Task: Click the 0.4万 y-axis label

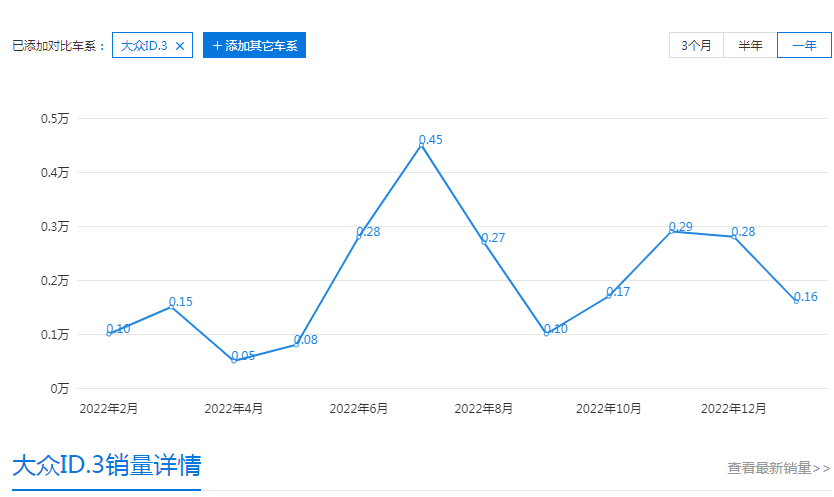Action: 55,172
